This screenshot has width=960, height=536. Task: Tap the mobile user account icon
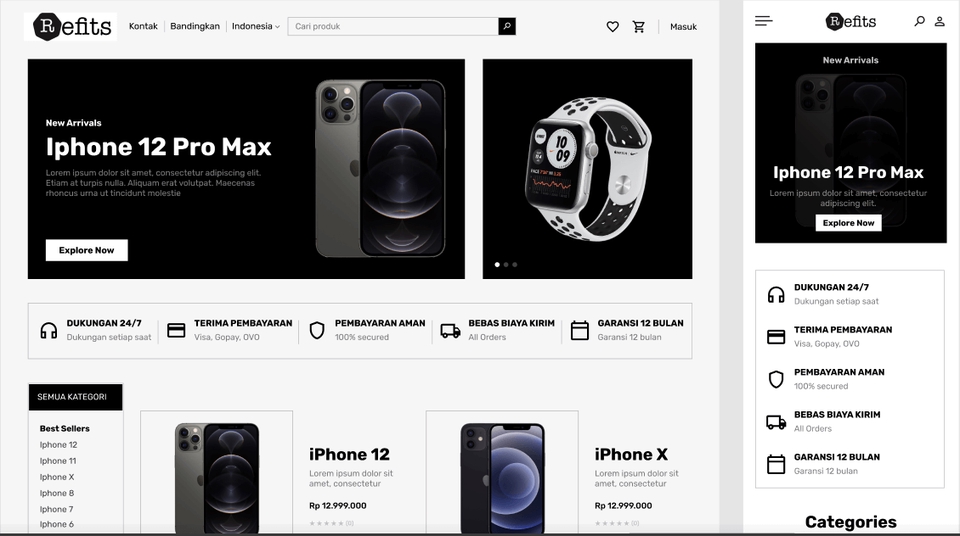point(939,21)
